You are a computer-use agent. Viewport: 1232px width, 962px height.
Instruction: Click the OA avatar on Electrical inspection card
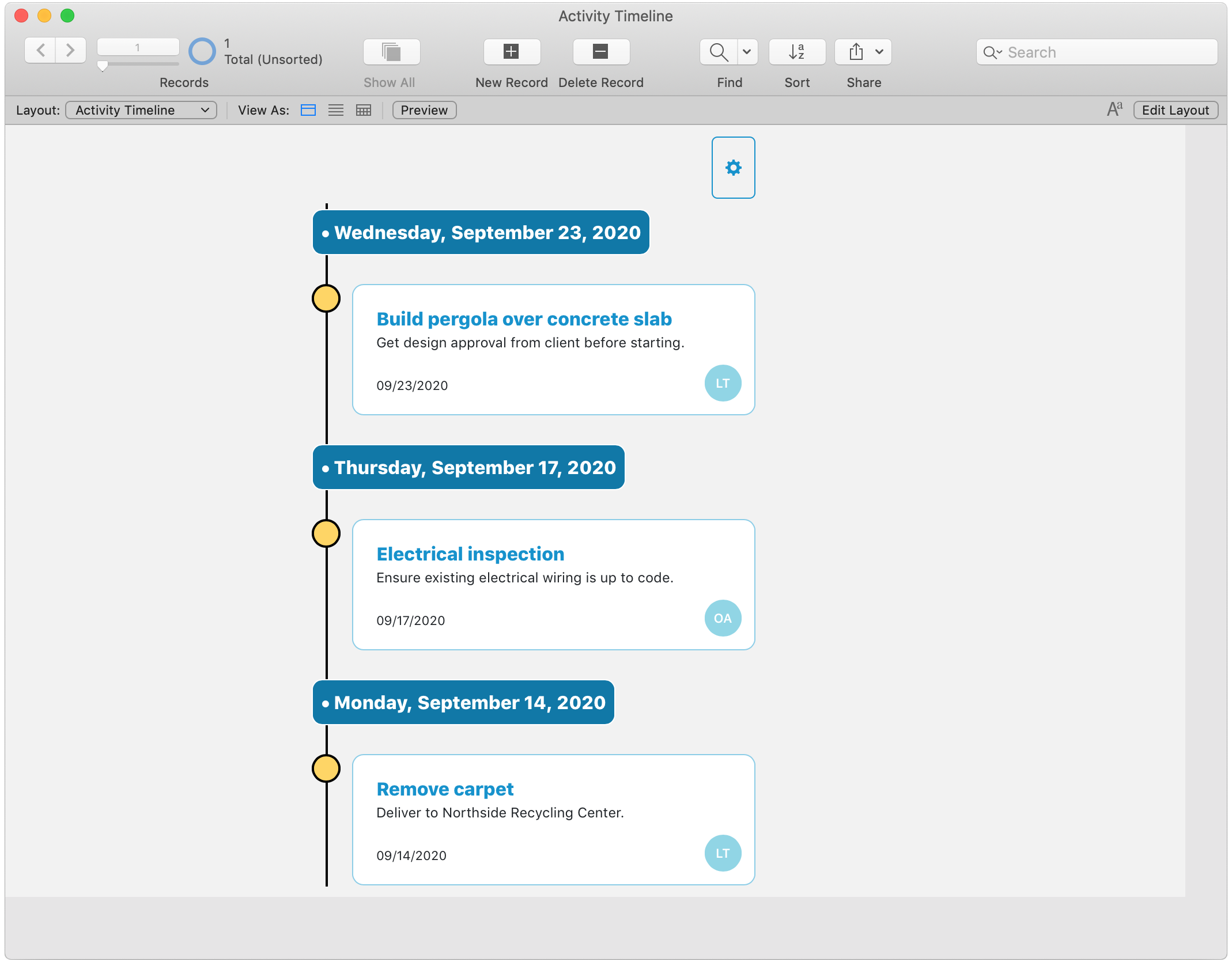(x=723, y=618)
